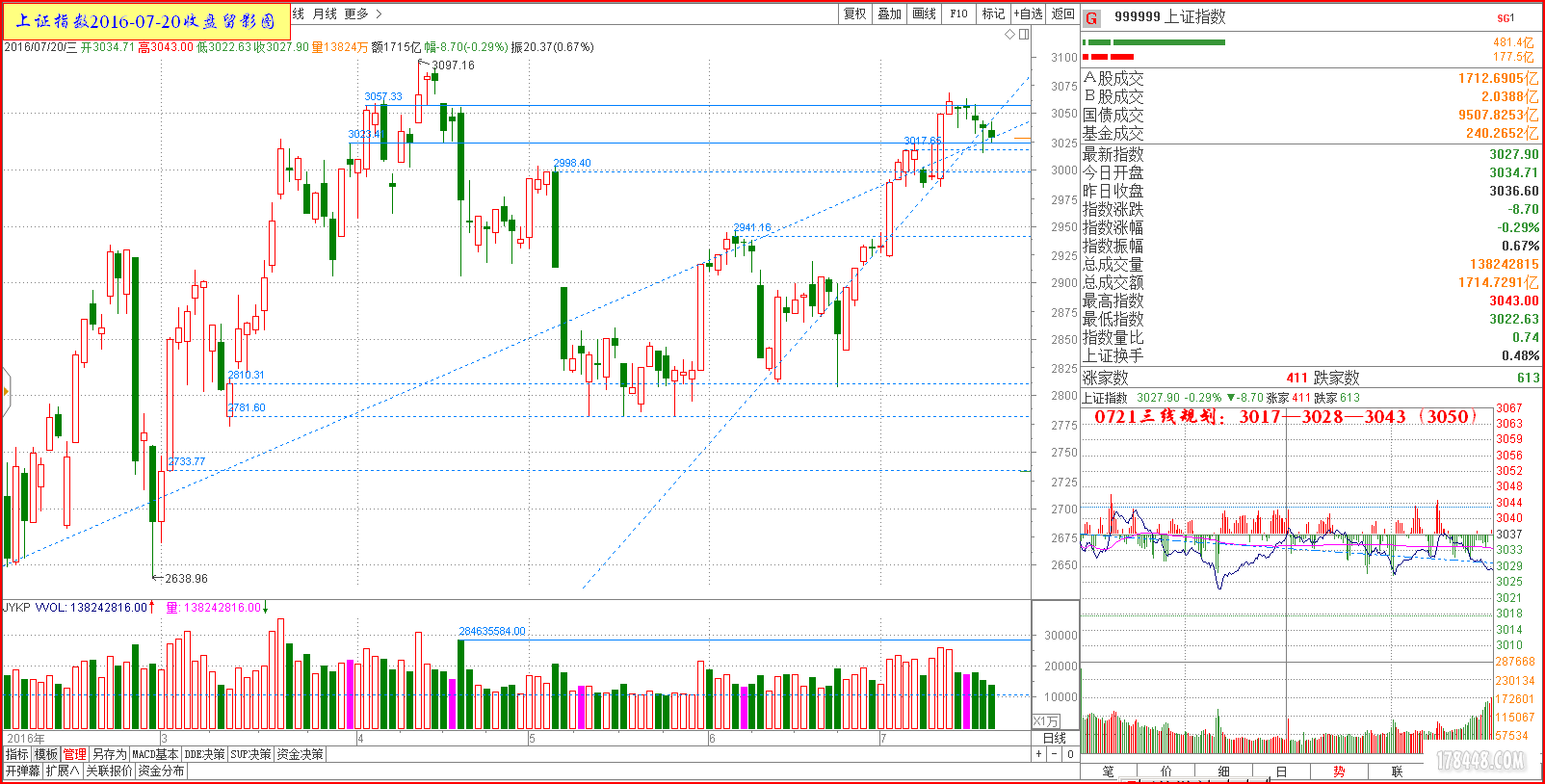Click the 最高指数 3043.00 row

tap(1311, 301)
